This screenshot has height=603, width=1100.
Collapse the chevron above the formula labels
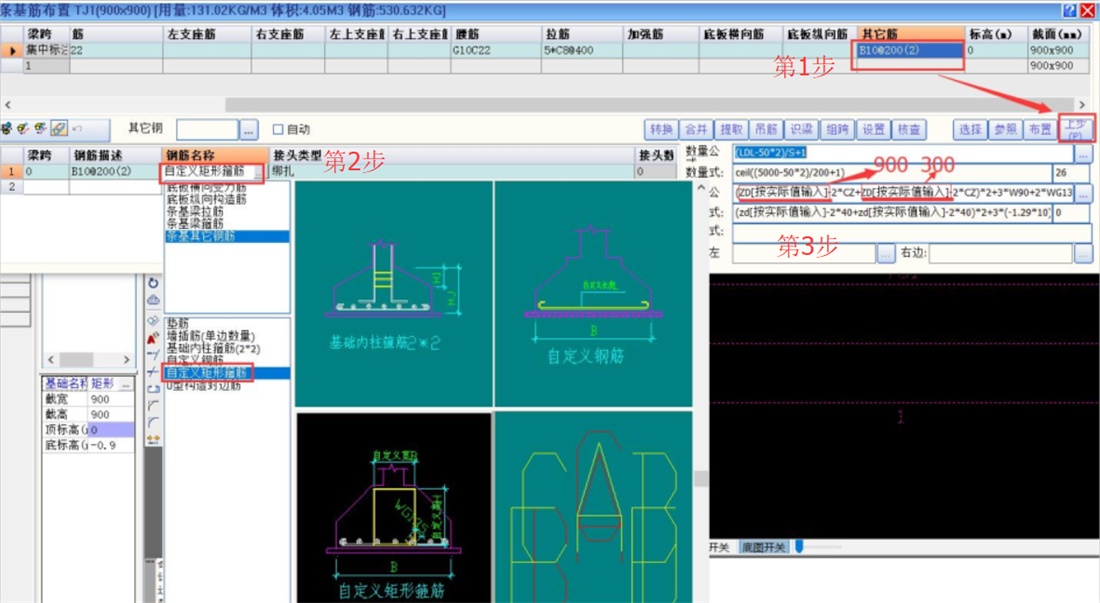702,188
